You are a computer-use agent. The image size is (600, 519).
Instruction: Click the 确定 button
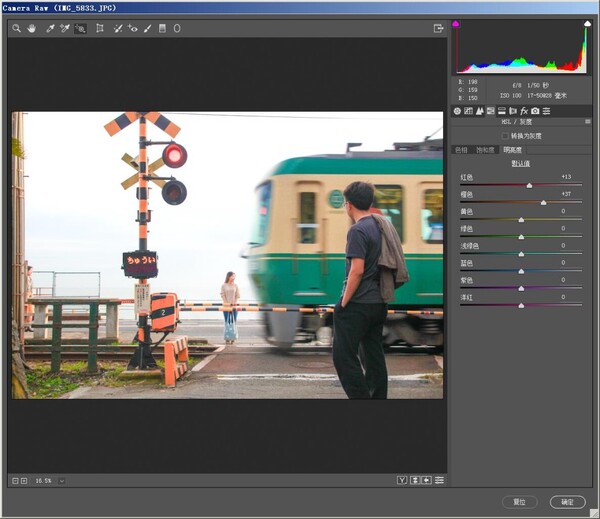coord(568,502)
